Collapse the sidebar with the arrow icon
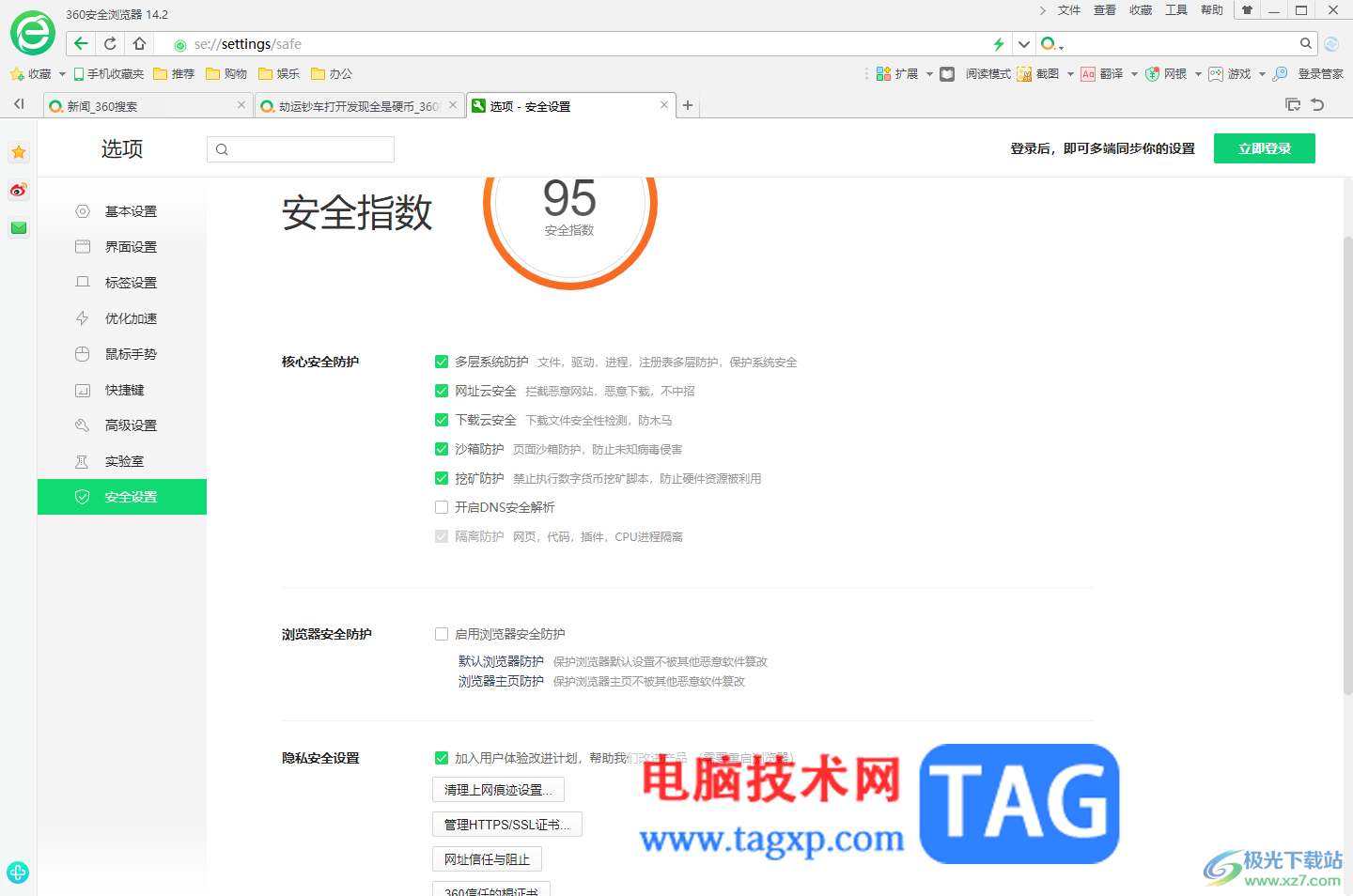This screenshot has height=896, width=1353. [x=19, y=104]
